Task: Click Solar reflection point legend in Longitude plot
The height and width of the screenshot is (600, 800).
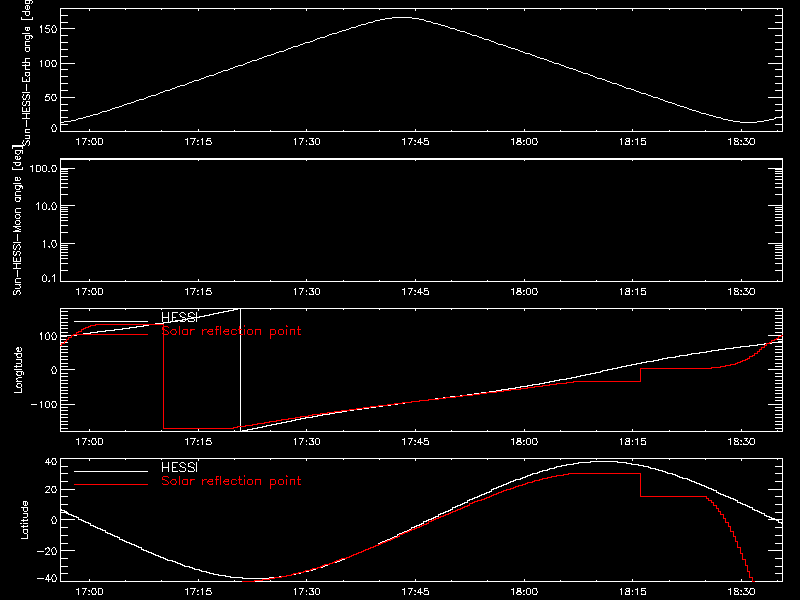Action: coord(231,331)
